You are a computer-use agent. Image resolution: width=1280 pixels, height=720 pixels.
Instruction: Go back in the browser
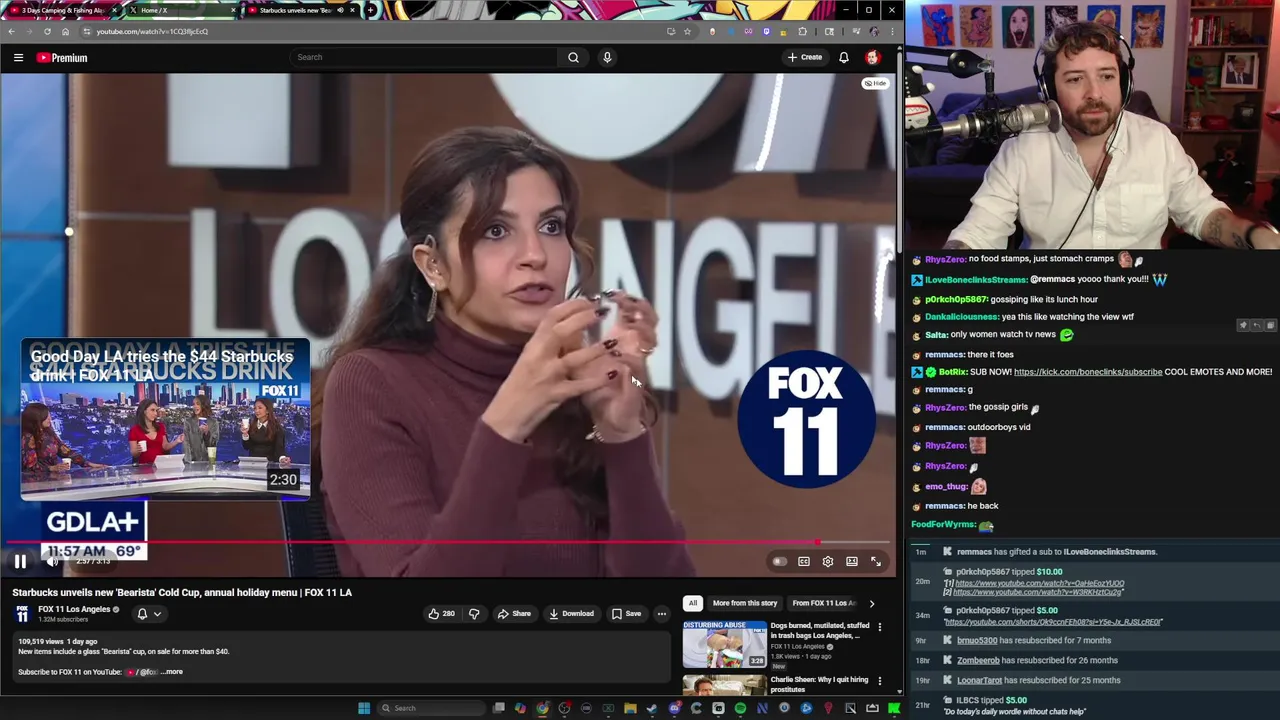(12, 31)
